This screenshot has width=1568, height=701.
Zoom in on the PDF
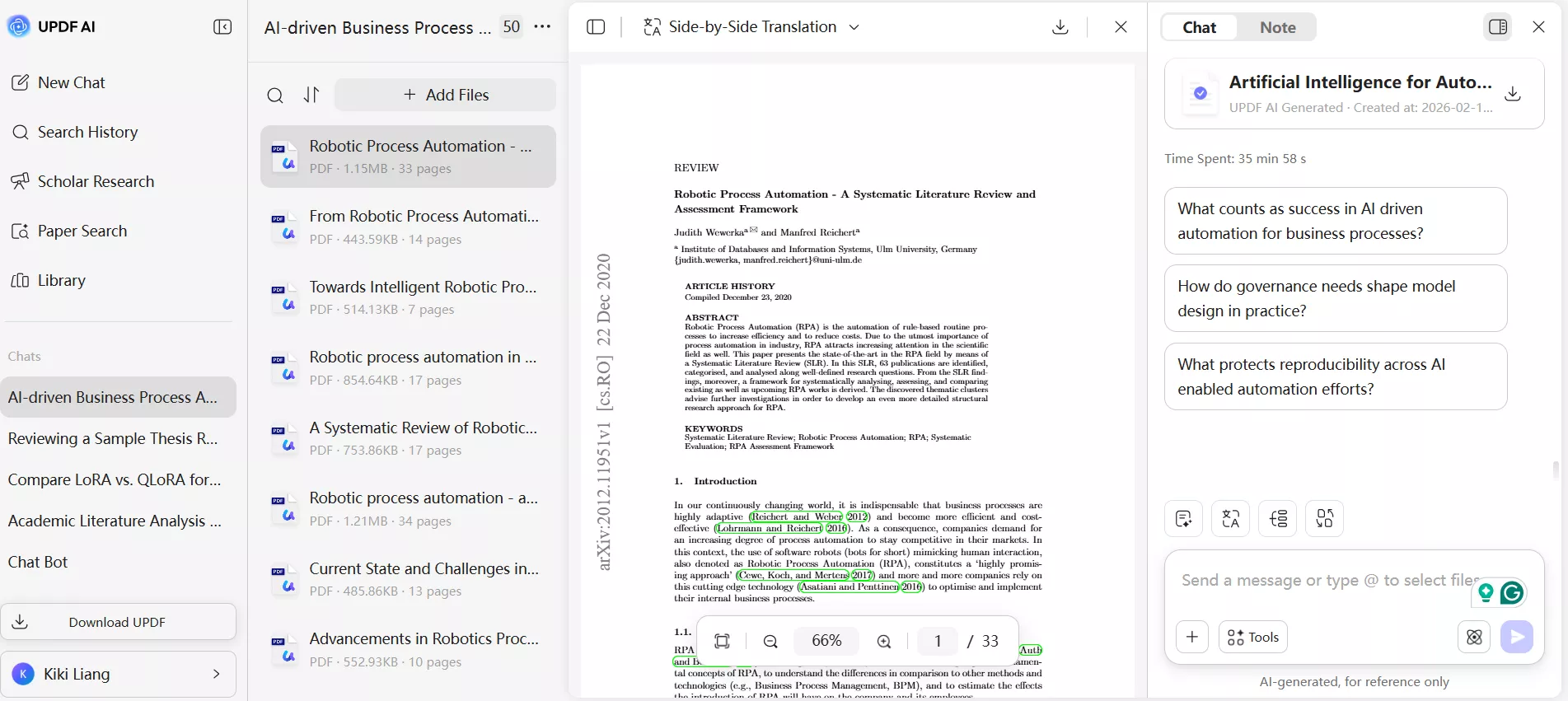pos(884,642)
